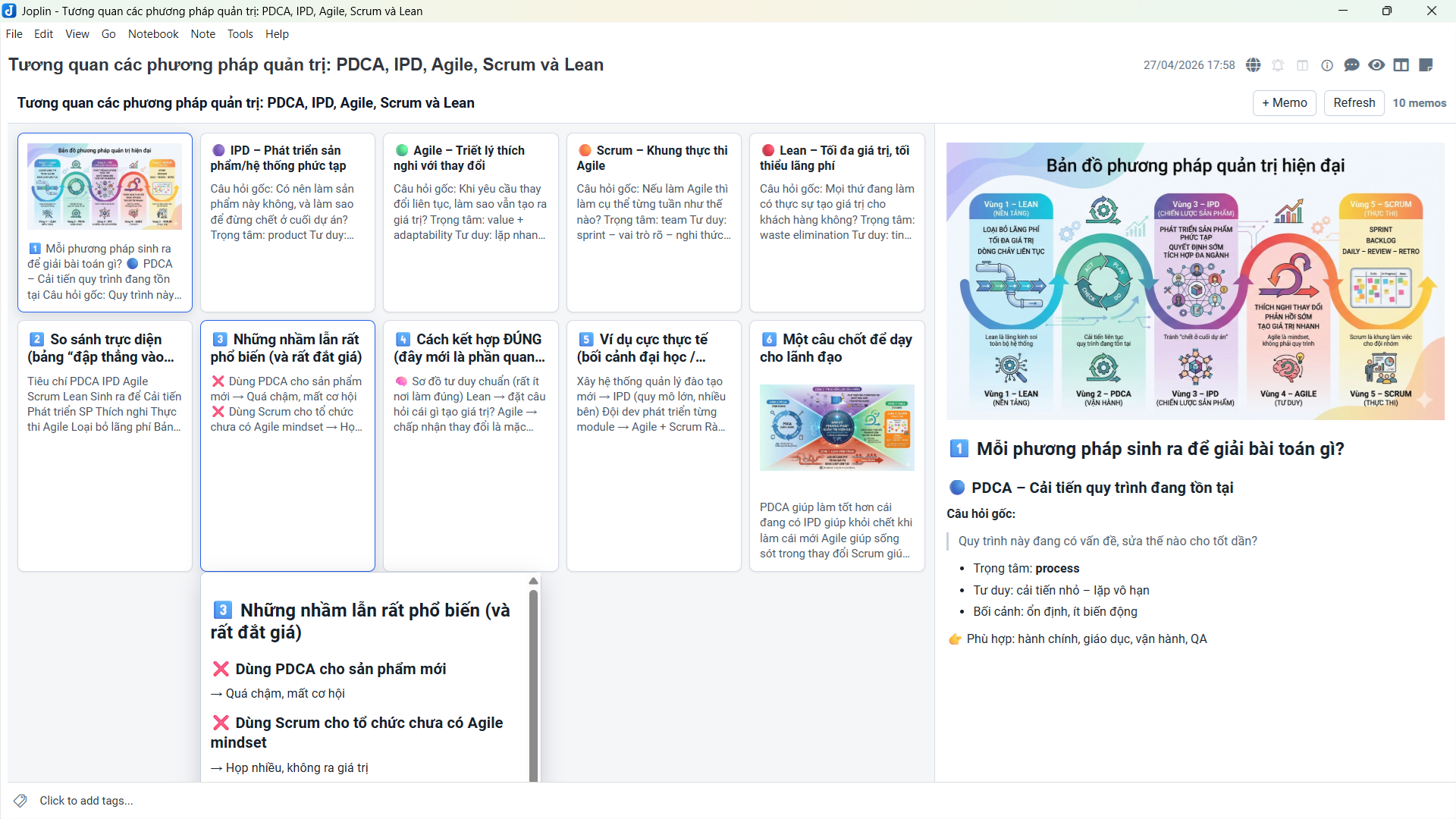
Task: Toggle the editor layout columns icon
Action: 1303,65
